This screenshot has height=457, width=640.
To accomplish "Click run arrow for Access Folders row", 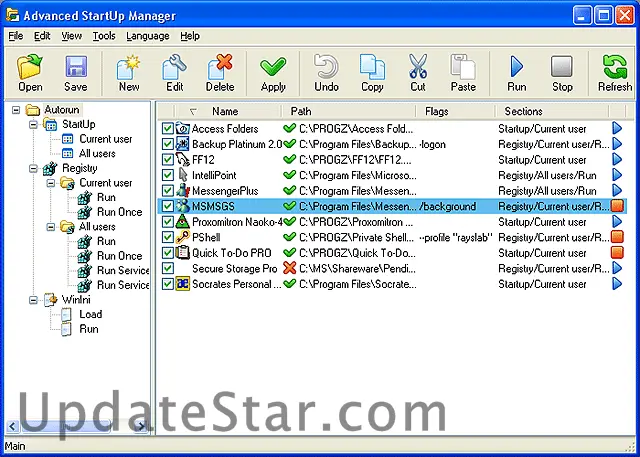I will point(617,129).
